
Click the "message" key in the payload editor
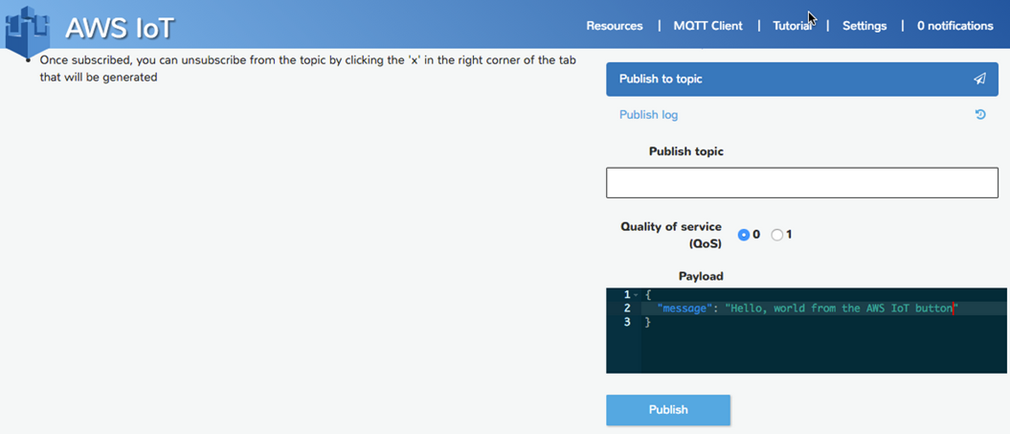(686, 309)
